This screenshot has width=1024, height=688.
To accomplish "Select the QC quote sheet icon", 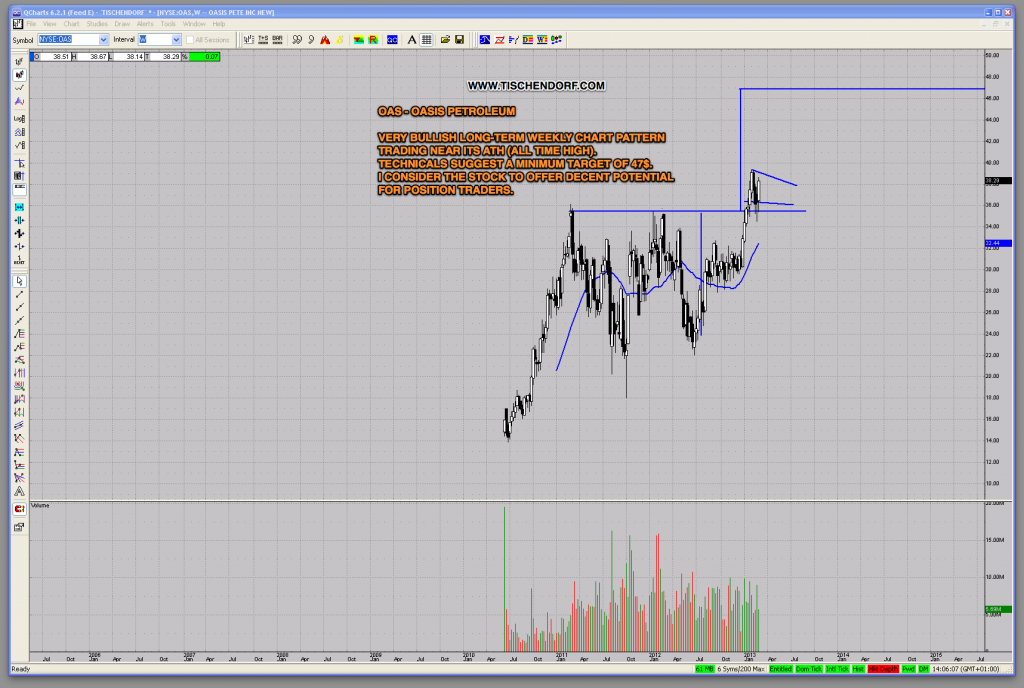I will click(390, 39).
